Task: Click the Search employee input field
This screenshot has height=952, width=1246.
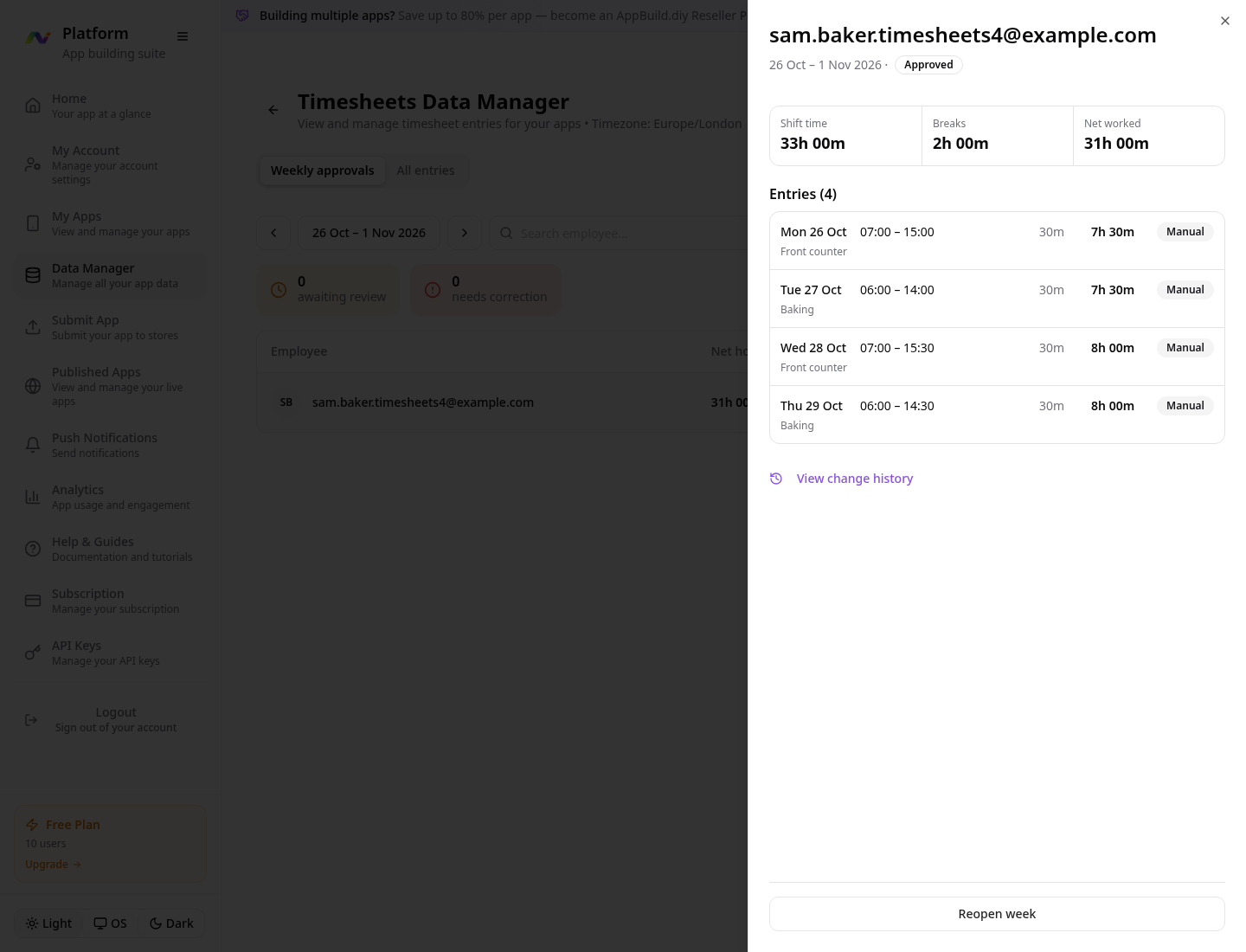Action: click(x=619, y=233)
